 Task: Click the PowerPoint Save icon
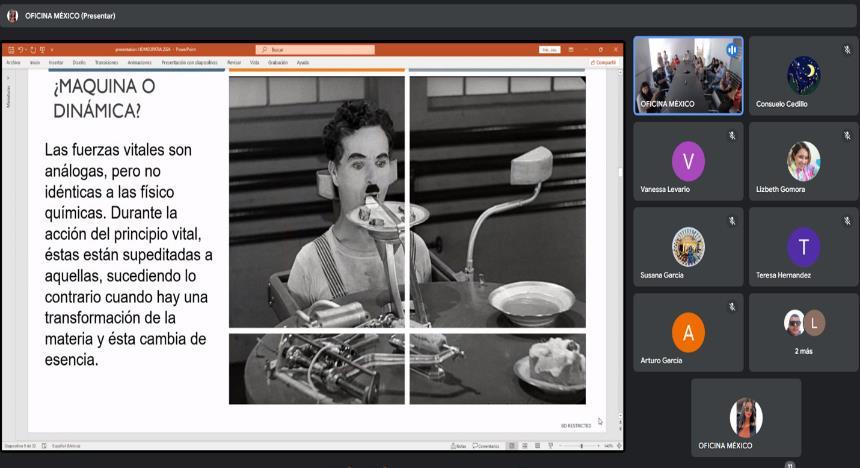pyautogui.click(x=10, y=50)
